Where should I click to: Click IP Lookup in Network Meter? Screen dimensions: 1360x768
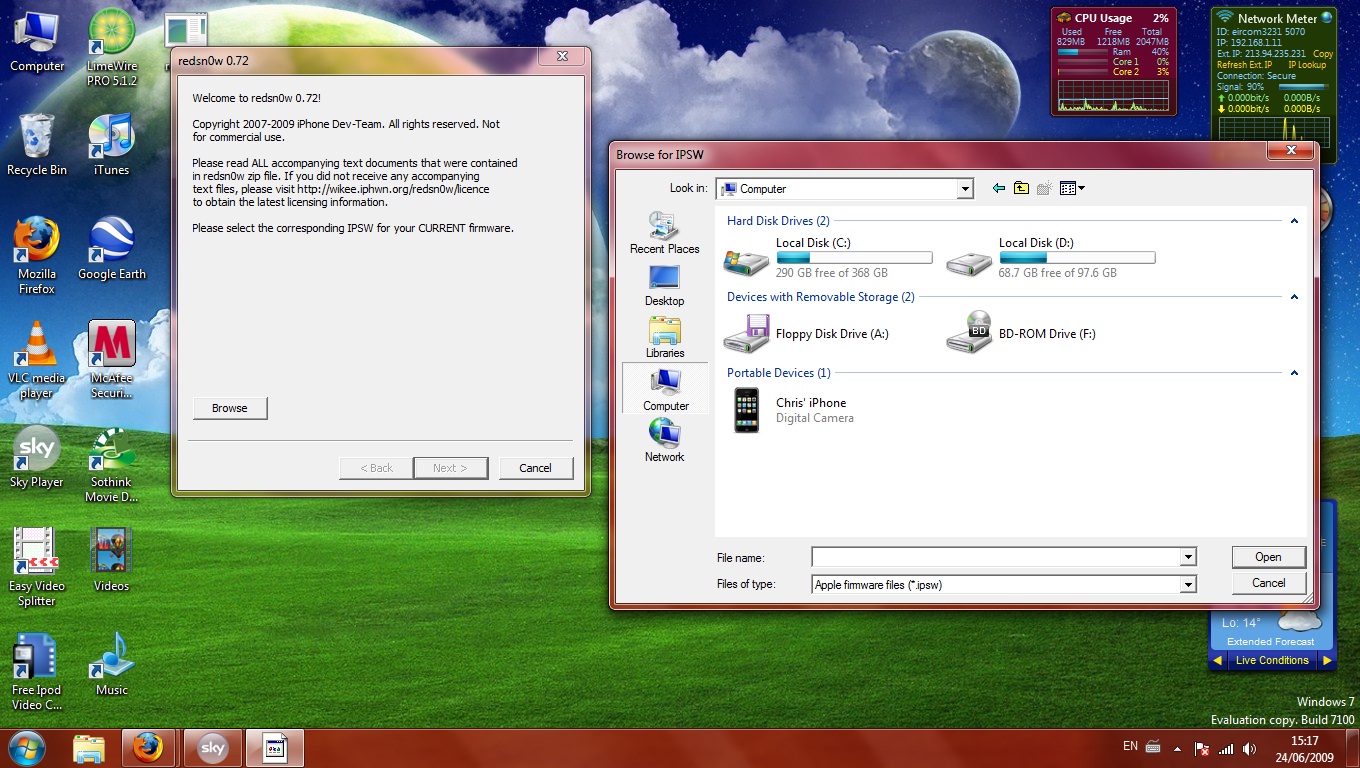coord(1307,65)
